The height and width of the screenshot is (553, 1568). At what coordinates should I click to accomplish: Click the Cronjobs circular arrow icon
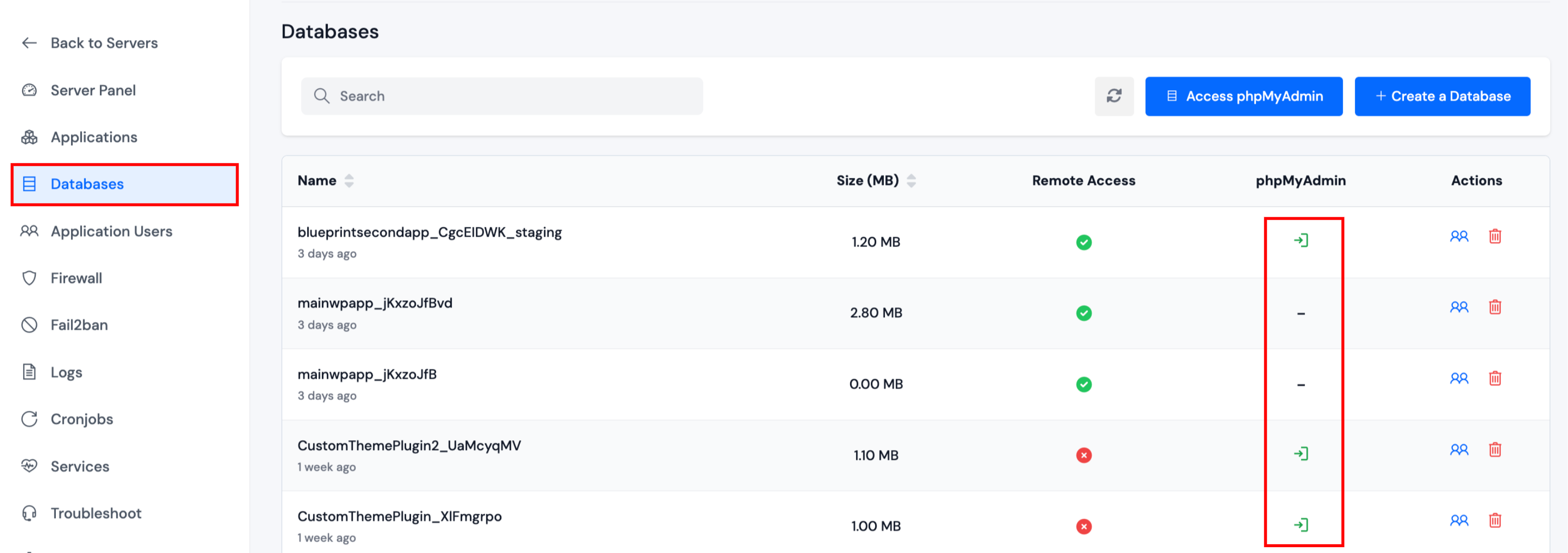point(29,419)
